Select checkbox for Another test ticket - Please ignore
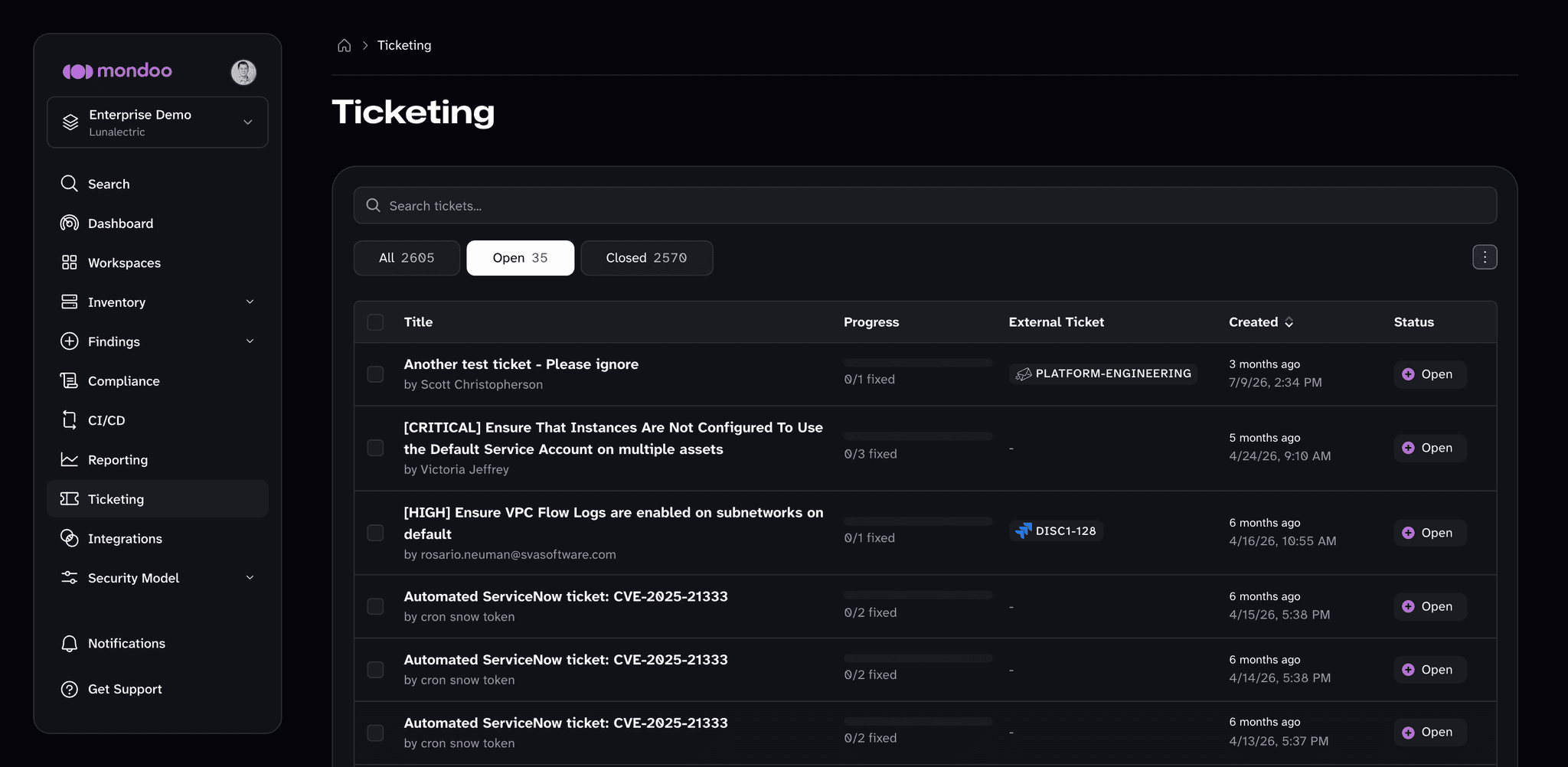The width and height of the screenshot is (1568, 767). click(x=375, y=374)
